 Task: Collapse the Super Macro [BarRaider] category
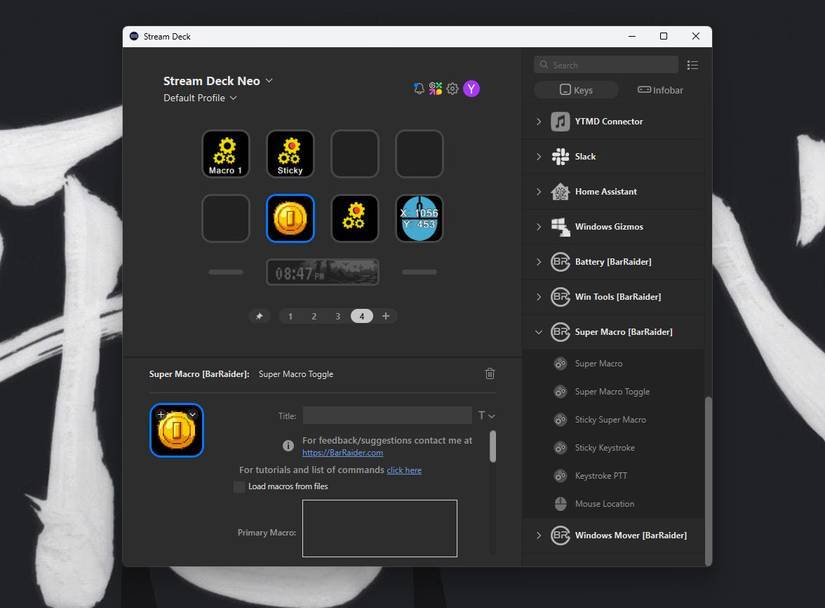[x=539, y=331]
